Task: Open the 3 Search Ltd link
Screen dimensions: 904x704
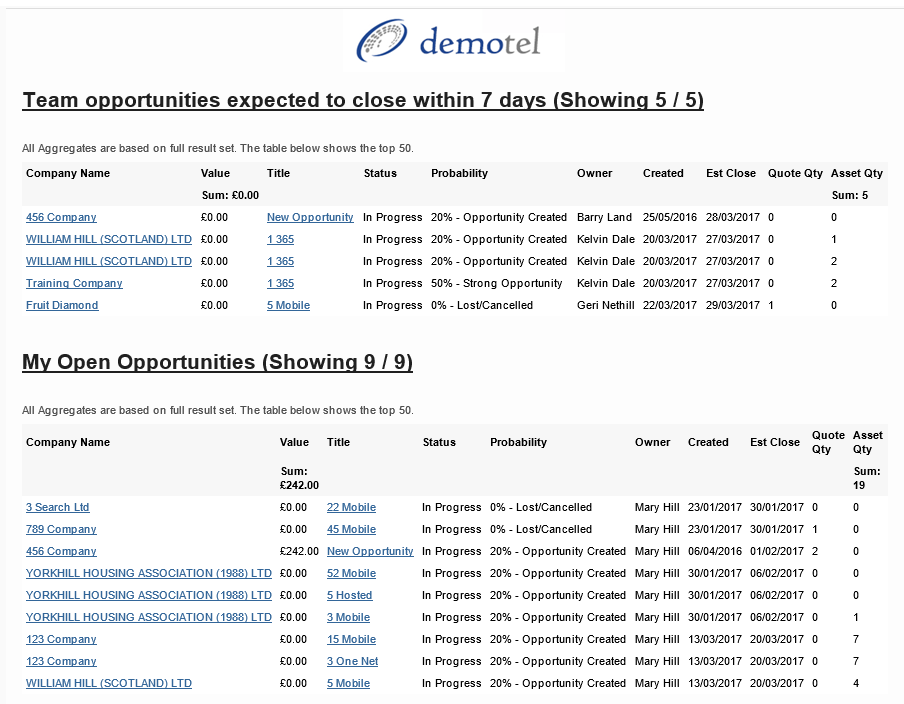Action: (58, 507)
